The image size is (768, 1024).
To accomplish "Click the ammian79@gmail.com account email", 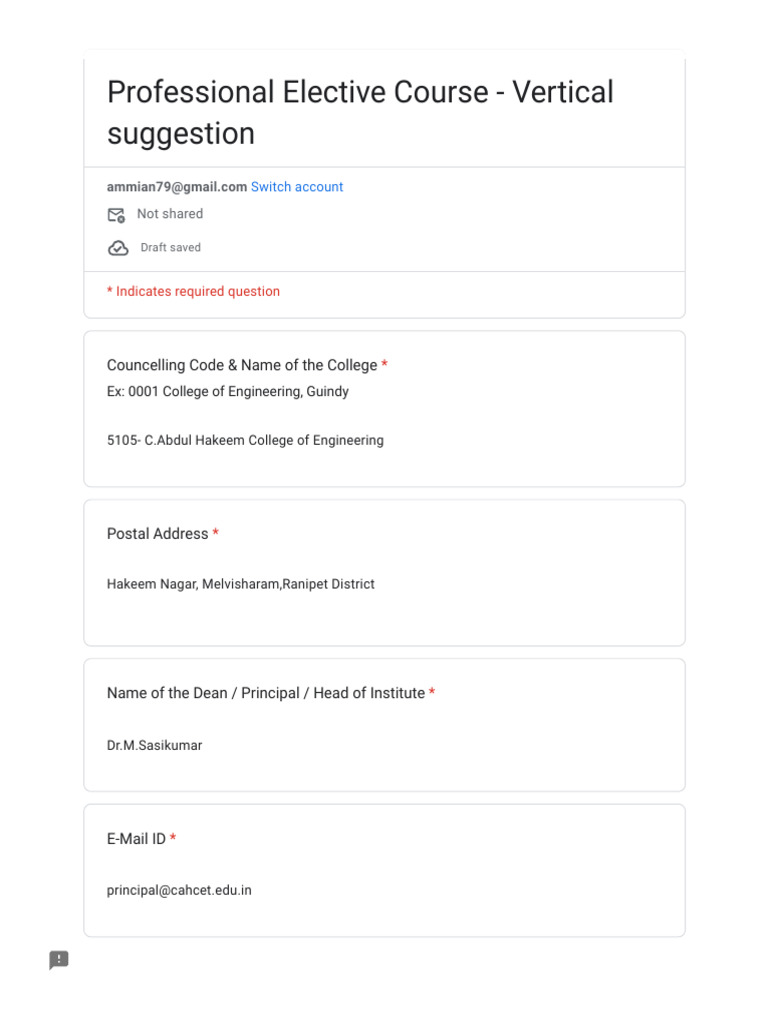I will (x=176, y=187).
